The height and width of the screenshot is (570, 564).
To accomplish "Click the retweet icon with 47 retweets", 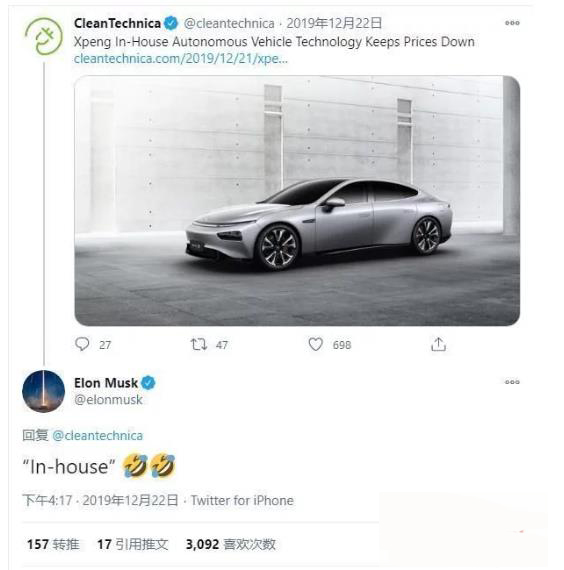I will coord(199,344).
